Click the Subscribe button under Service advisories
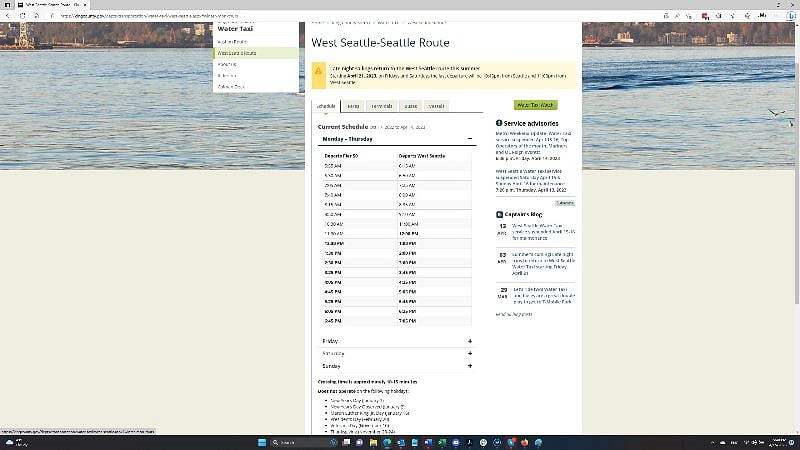This screenshot has height=450, width=800. [564, 203]
